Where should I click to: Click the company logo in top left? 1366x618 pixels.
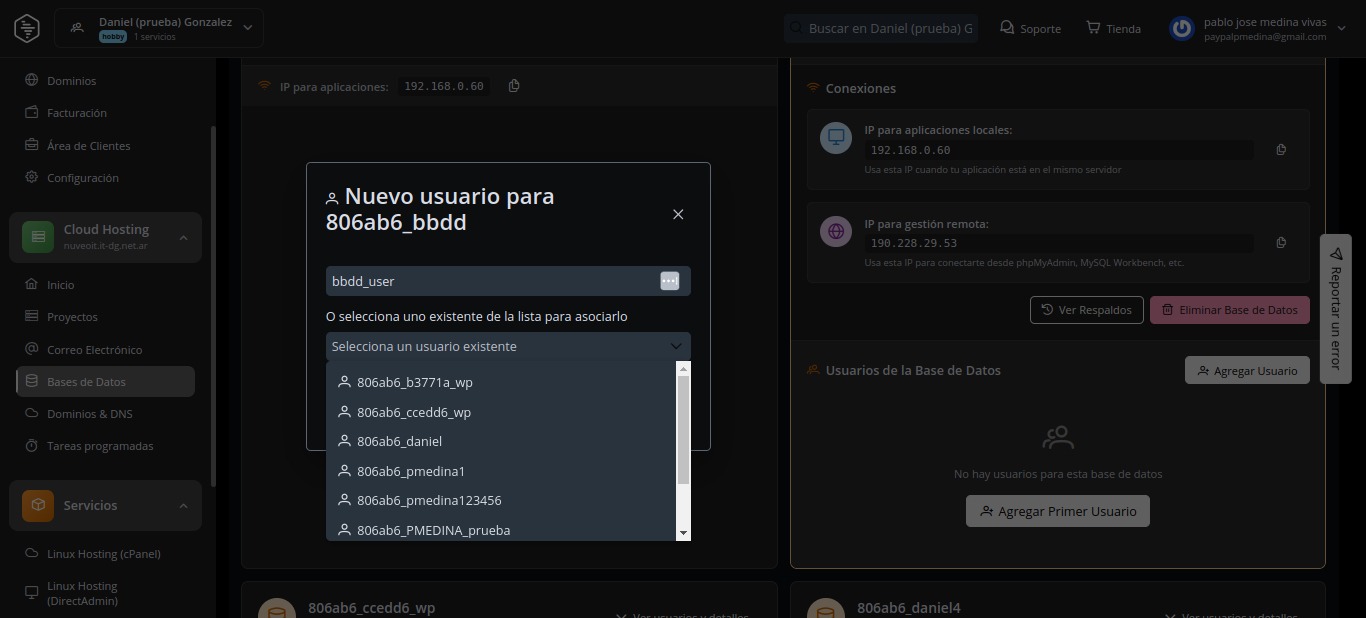(27, 28)
